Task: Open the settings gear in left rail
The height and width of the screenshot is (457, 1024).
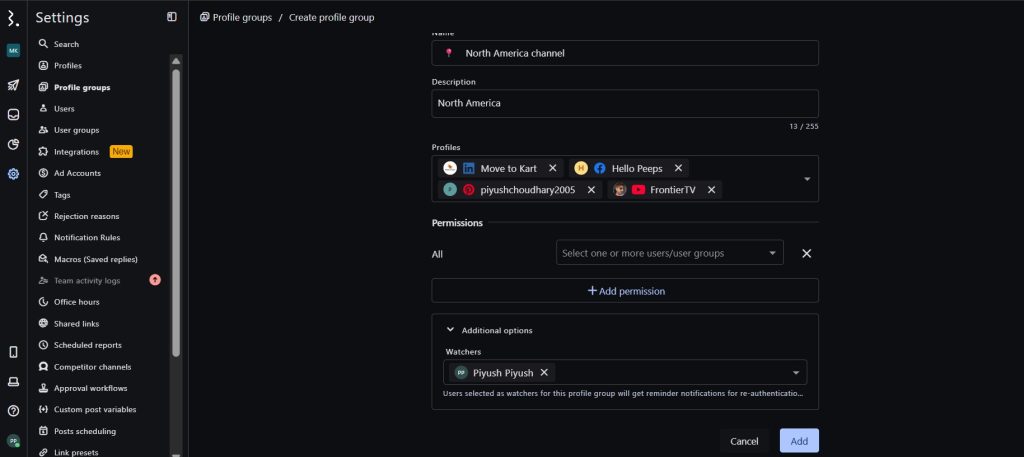Action: click(x=13, y=174)
